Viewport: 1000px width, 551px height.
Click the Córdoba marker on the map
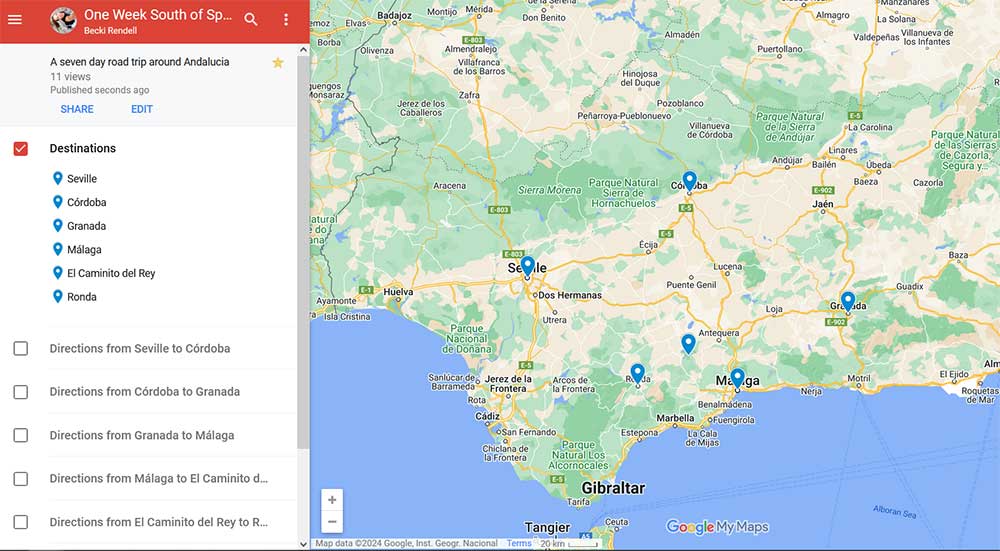(x=689, y=181)
